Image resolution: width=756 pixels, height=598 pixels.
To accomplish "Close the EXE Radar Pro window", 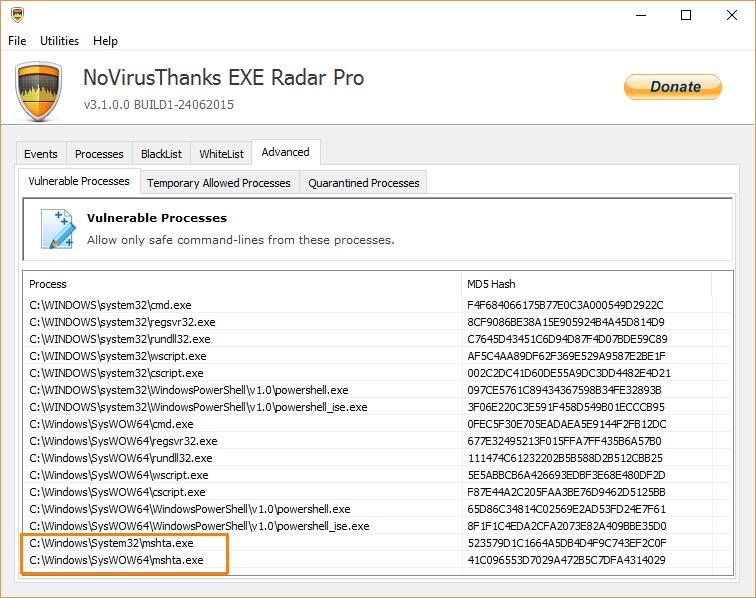I will click(x=731, y=15).
